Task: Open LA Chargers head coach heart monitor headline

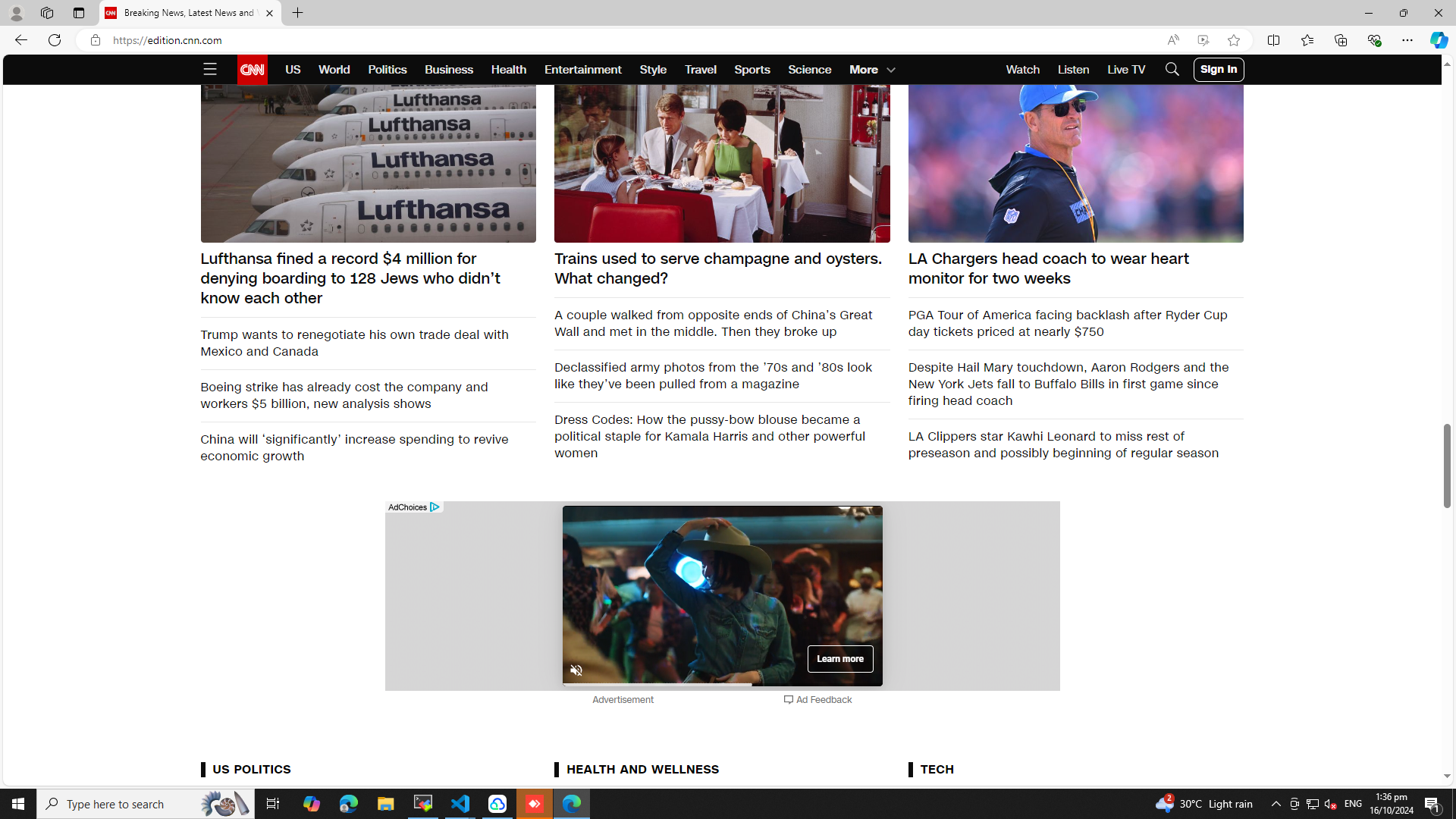Action: (1049, 268)
